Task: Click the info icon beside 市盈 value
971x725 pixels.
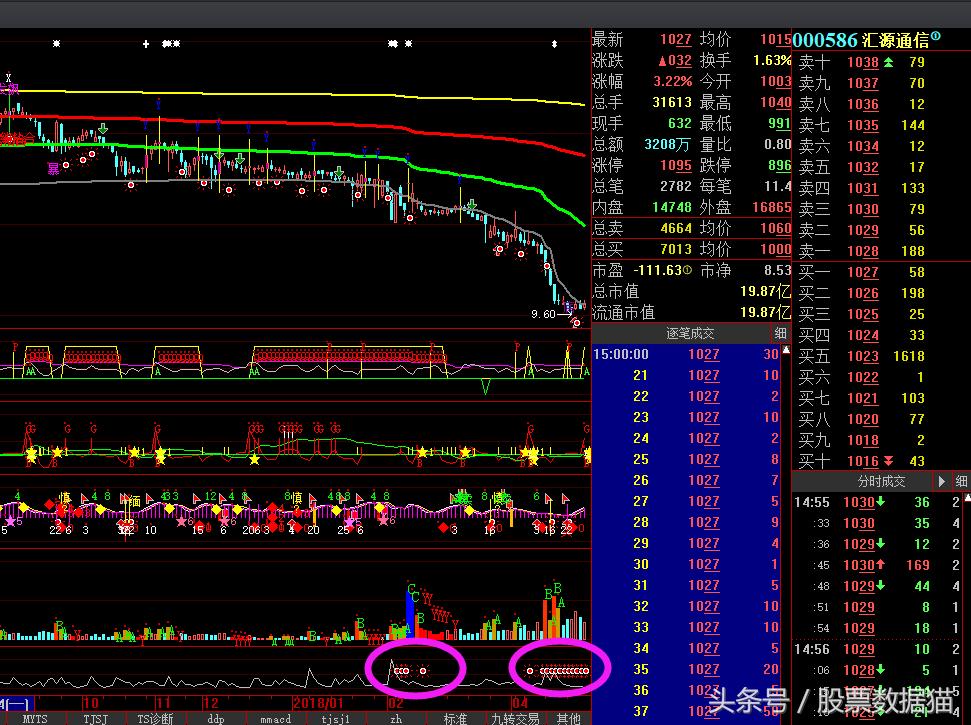Action: point(688,270)
